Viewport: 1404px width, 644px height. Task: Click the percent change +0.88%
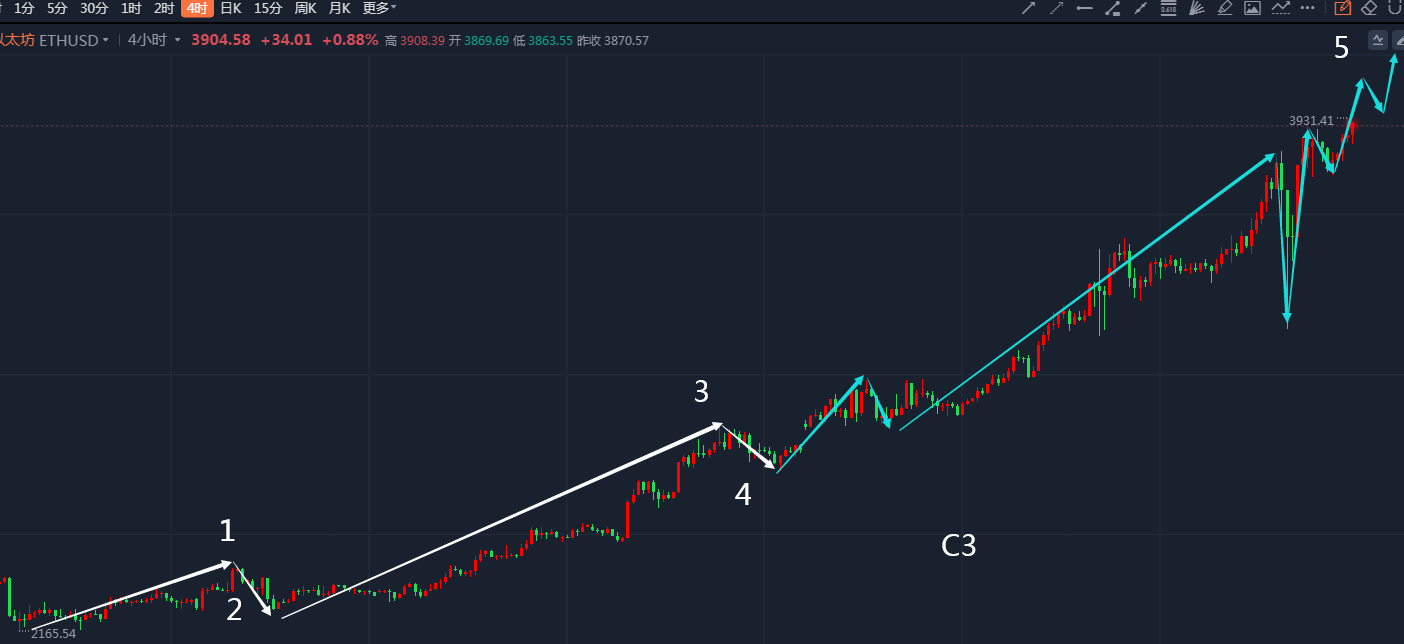(350, 41)
